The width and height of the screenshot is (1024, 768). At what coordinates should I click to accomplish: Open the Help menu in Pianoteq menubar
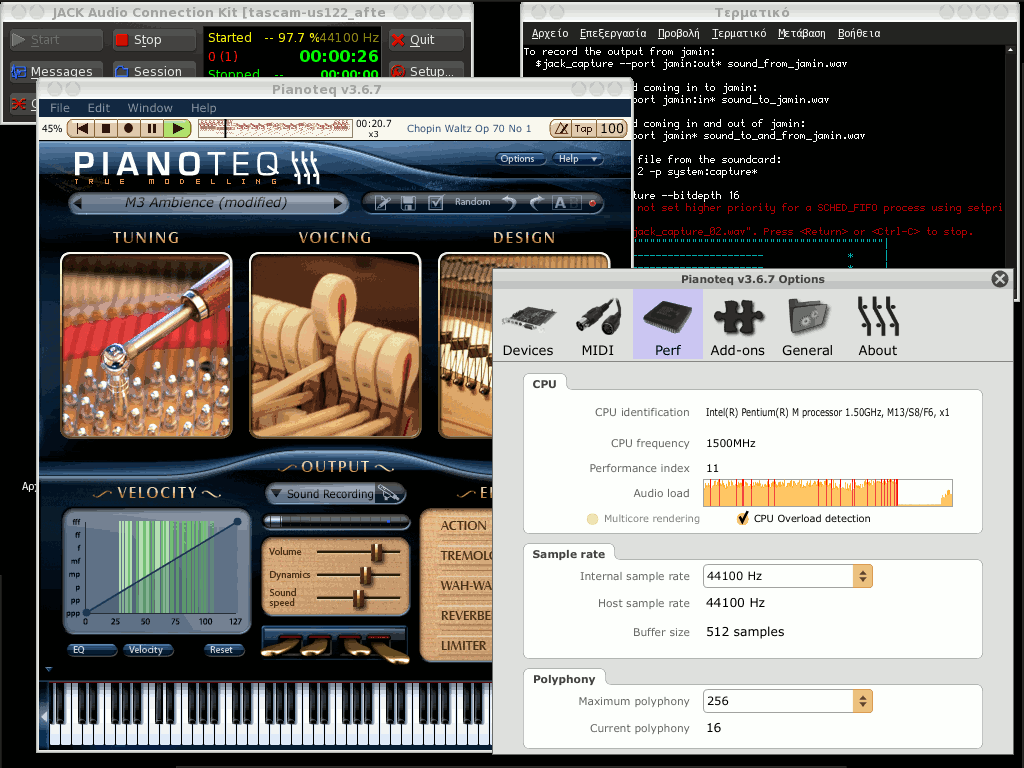tap(203, 108)
